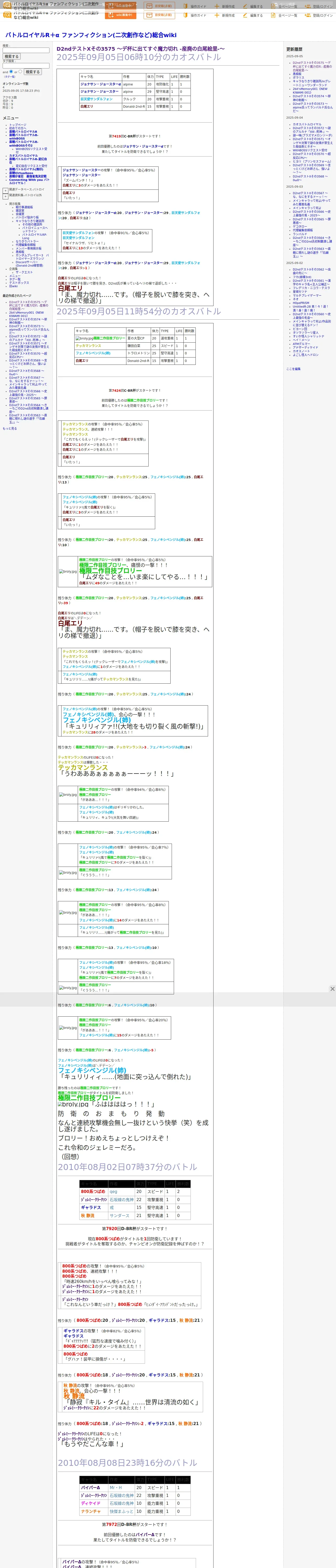Open Discordサーバー (Donald-2nd様管理) link
The width and height of the screenshot is (336, 1568).
point(29,264)
